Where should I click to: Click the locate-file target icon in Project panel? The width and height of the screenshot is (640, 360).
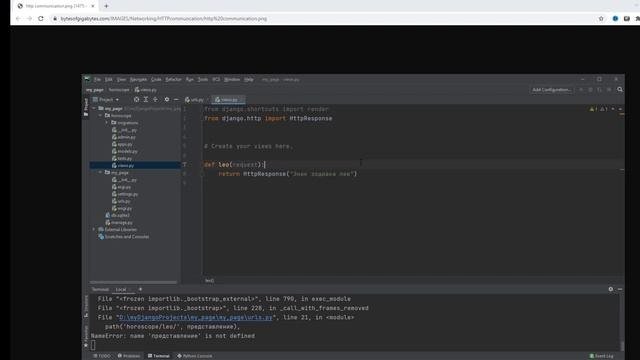click(136, 100)
